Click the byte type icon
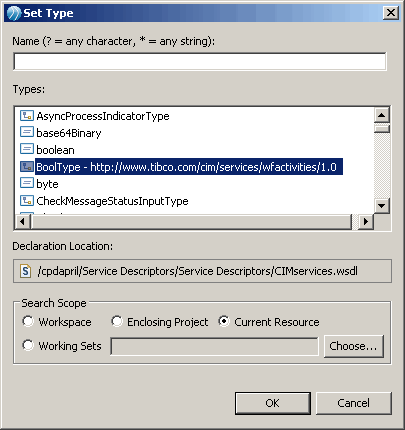The height and width of the screenshot is (430, 405). click(27, 183)
